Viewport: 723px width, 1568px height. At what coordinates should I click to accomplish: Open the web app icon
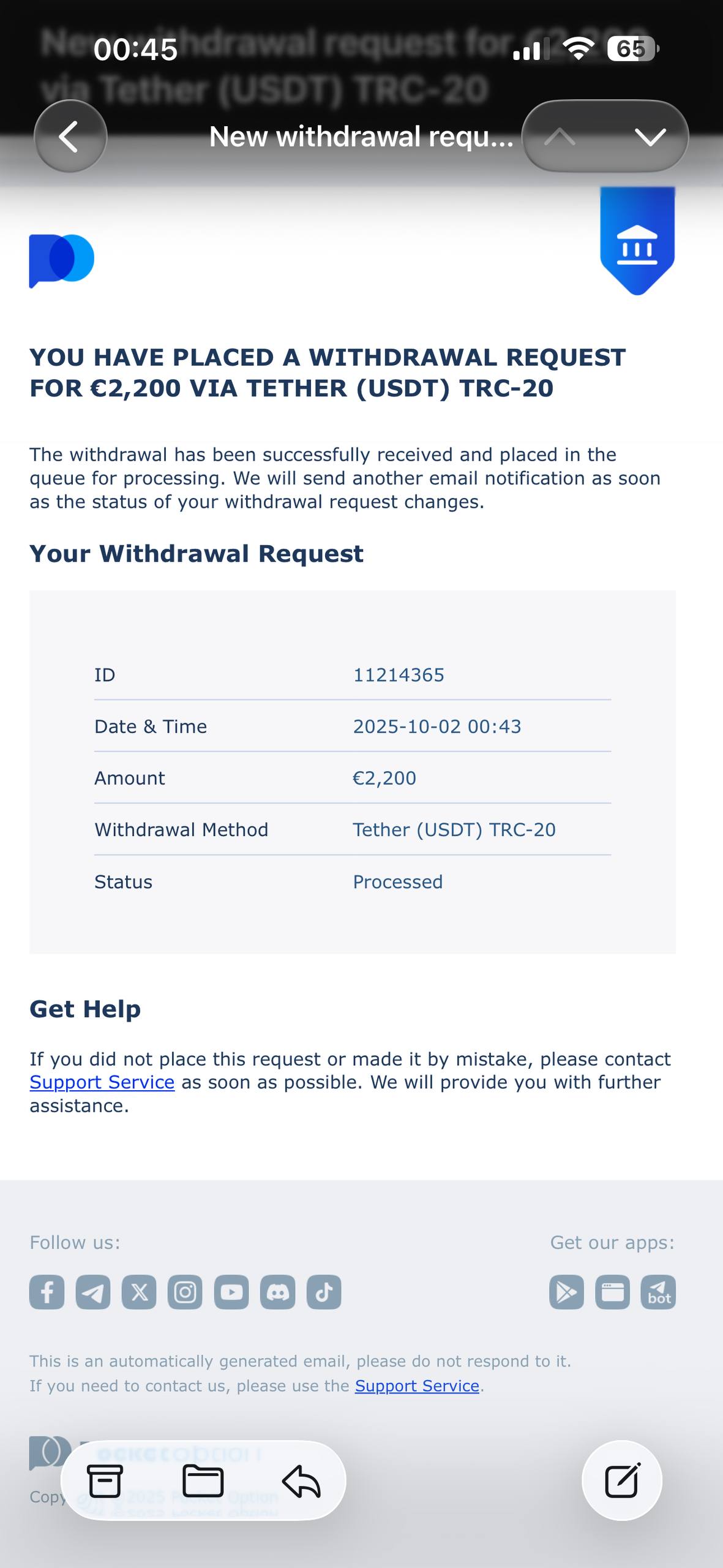click(x=612, y=1292)
